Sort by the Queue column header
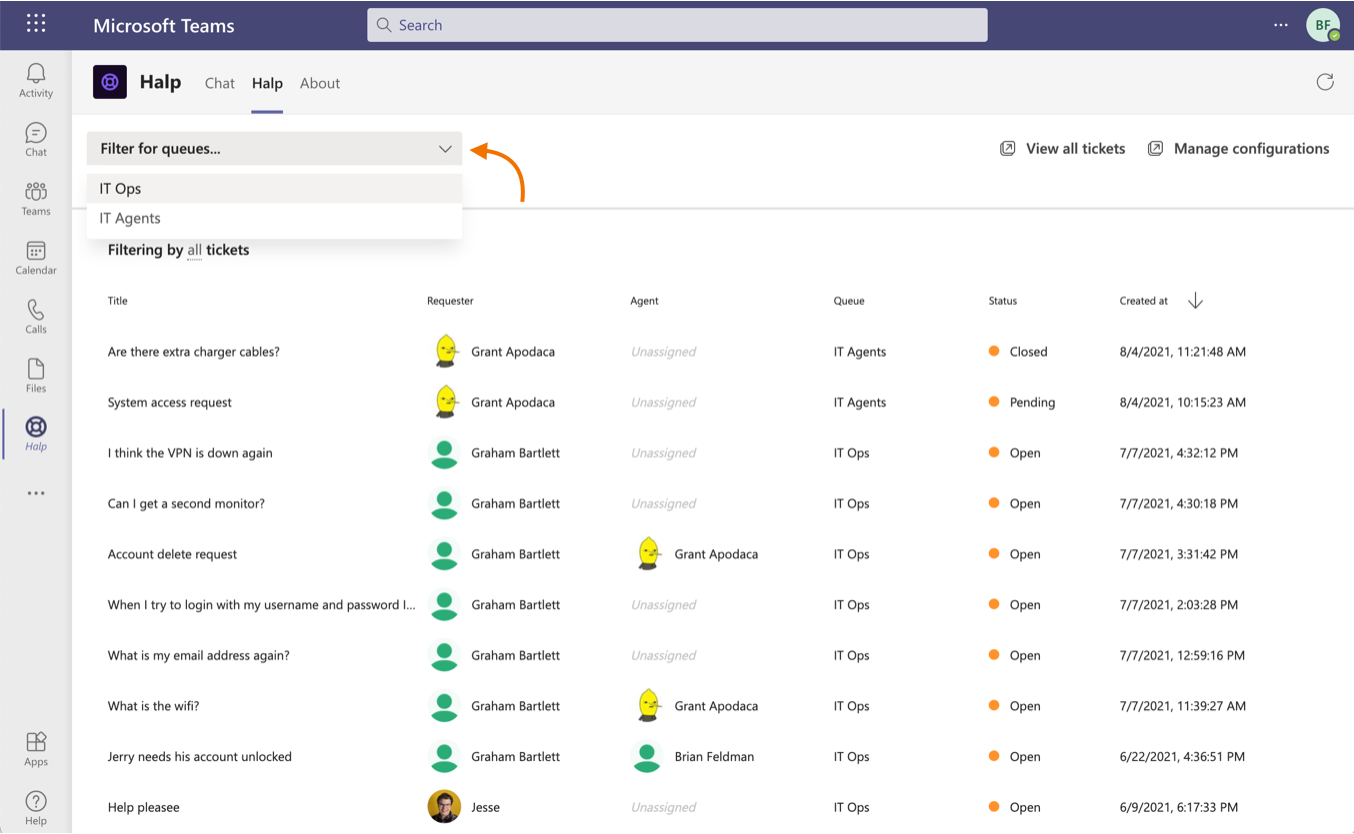The width and height of the screenshot is (1354, 834). [x=849, y=301]
